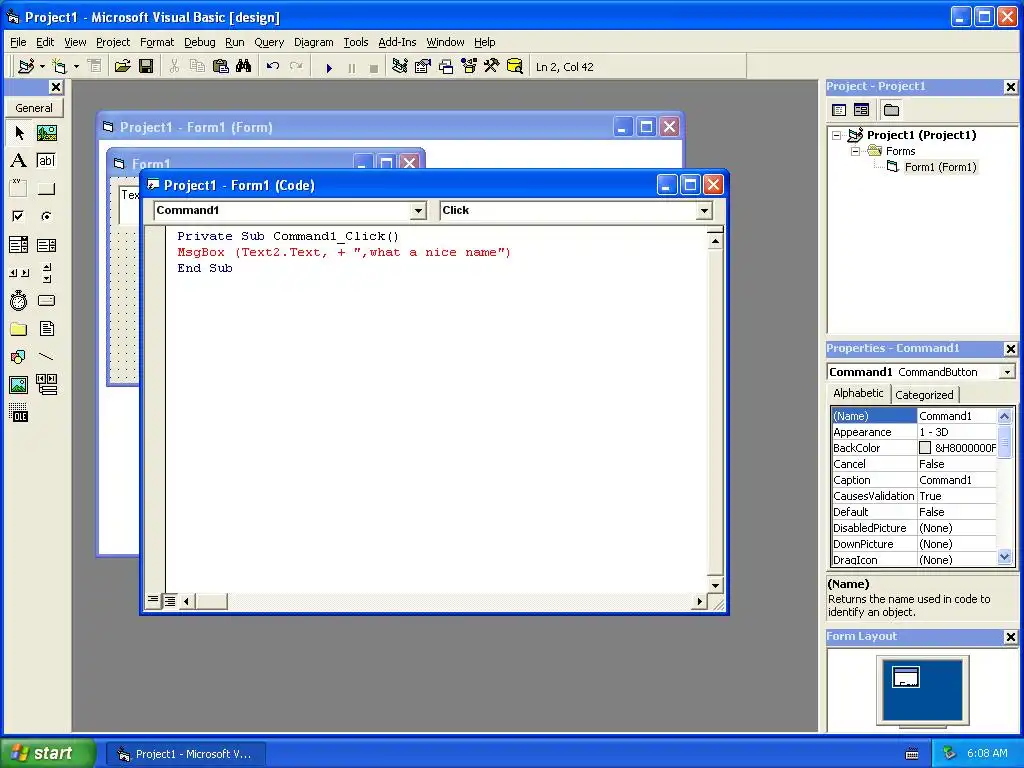Select the Frame tool in toolbox
This screenshot has width=1024, height=768.
(19, 189)
